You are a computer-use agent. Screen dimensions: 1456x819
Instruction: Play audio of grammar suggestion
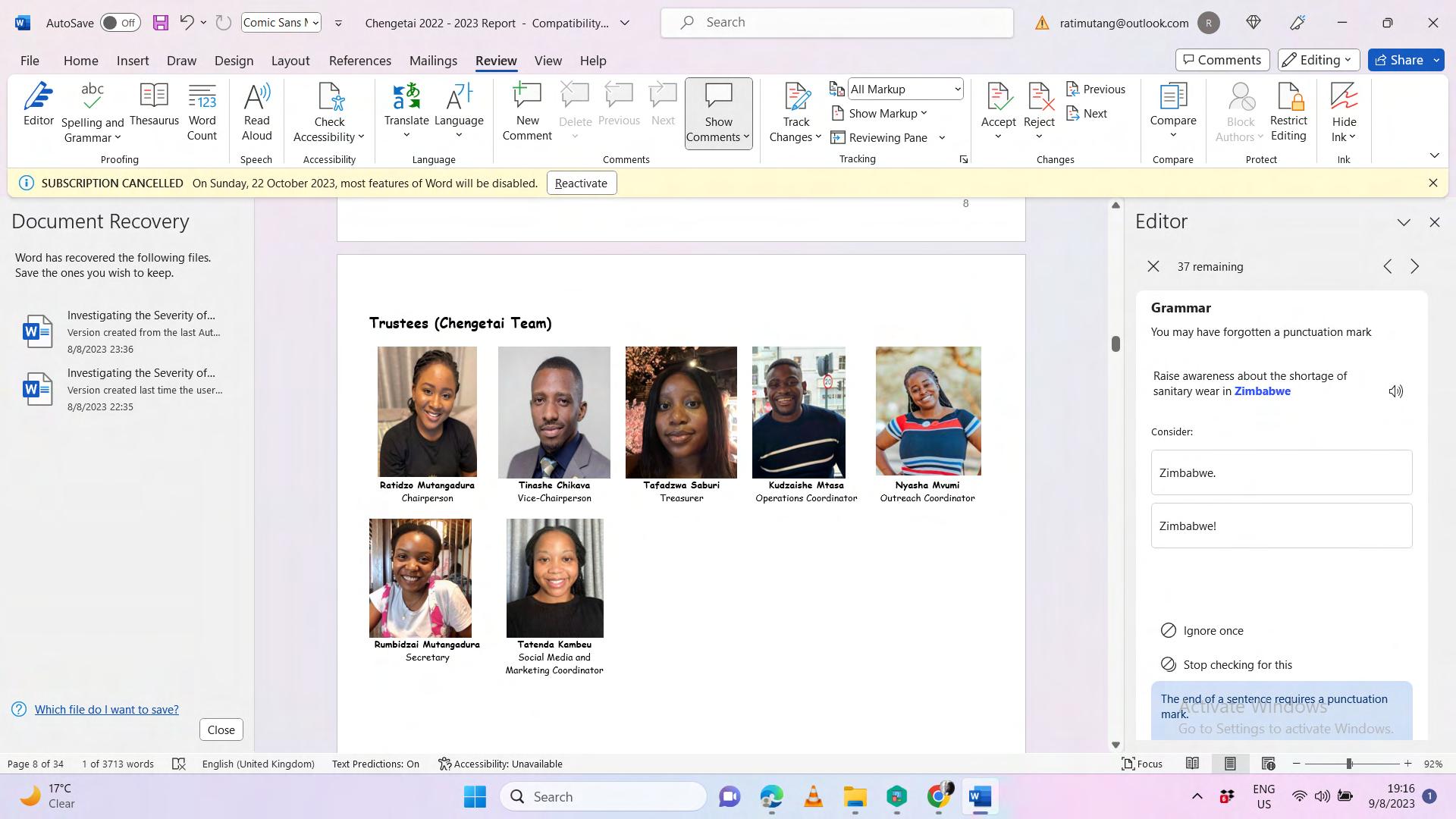pyautogui.click(x=1395, y=391)
